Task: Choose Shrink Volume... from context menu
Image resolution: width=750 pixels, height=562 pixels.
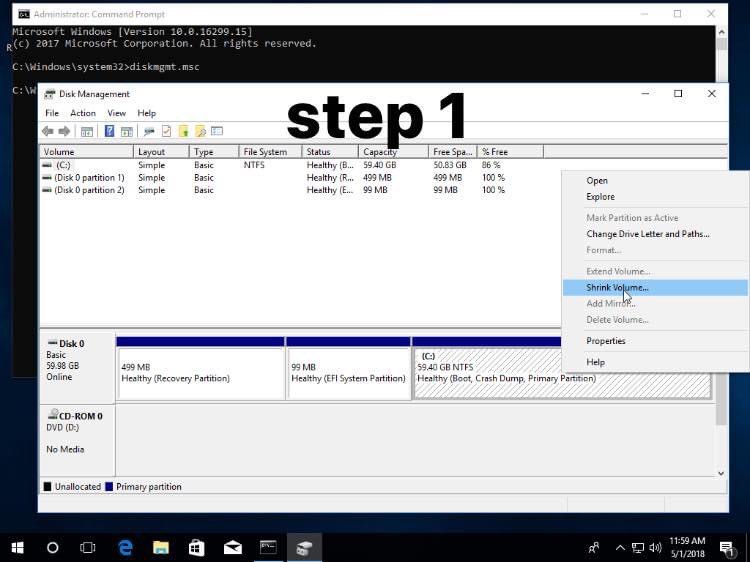Action: tap(655, 287)
